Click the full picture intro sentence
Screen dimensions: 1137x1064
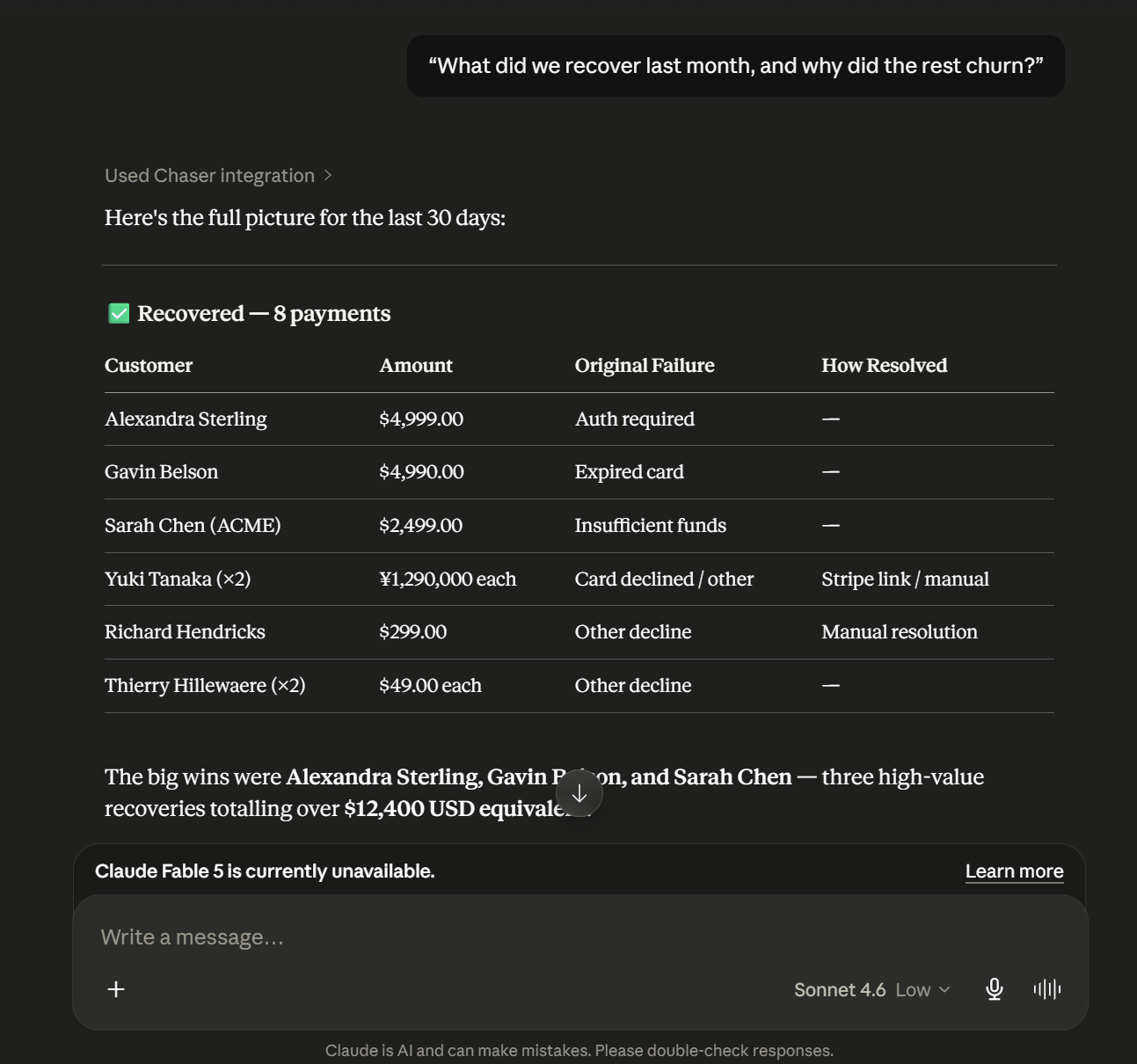click(305, 218)
